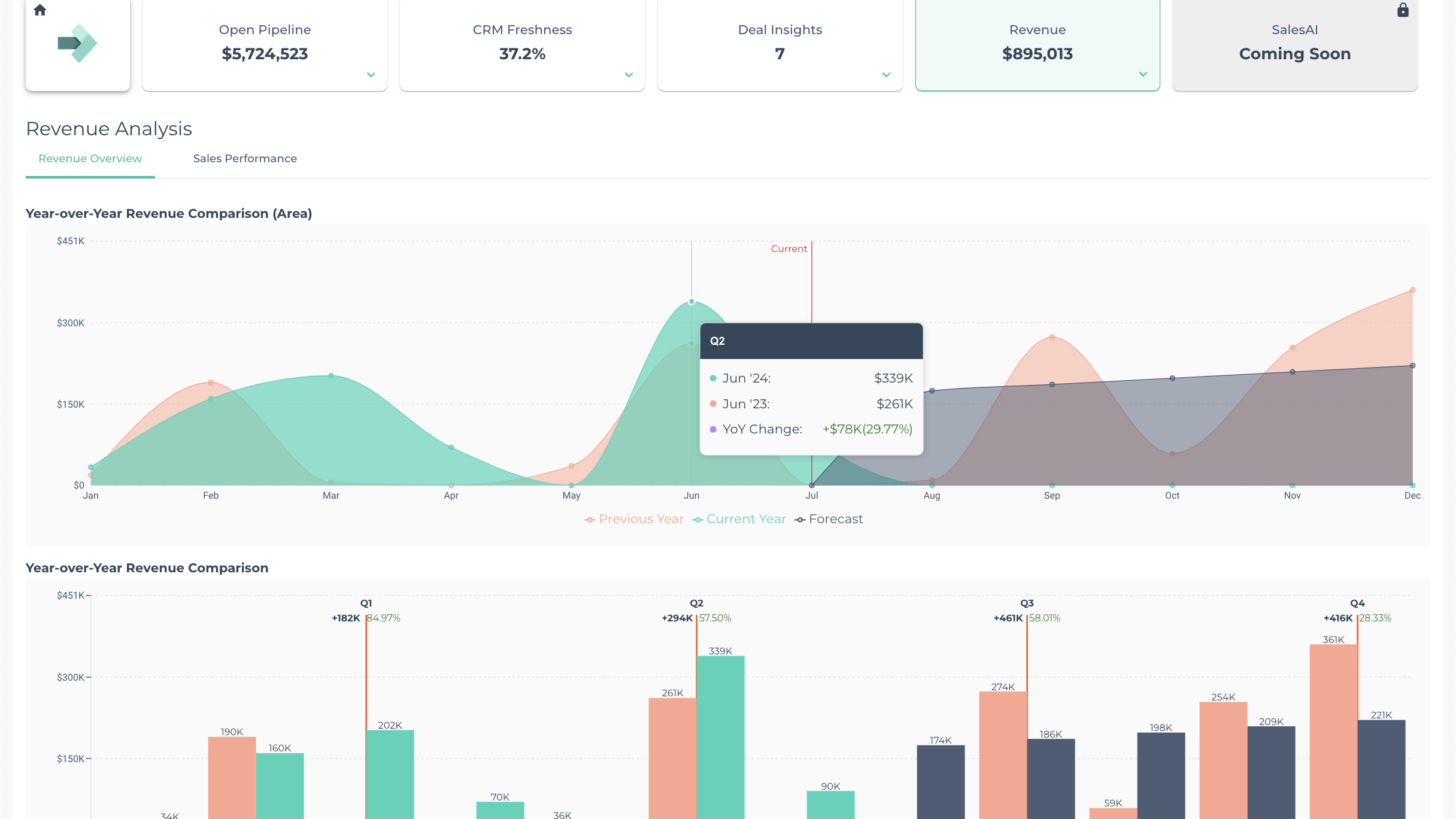
Task: Click the lock icon on SalesAI card
Action: (x=1404, y=10)
